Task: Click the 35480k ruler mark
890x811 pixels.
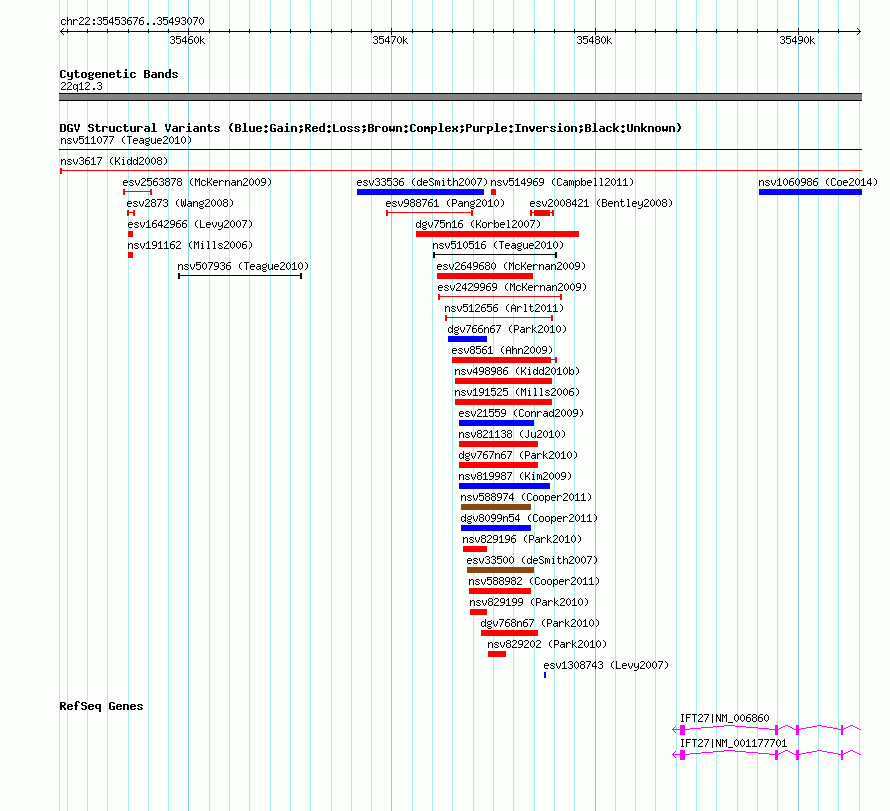Action: tap(594, 40)
